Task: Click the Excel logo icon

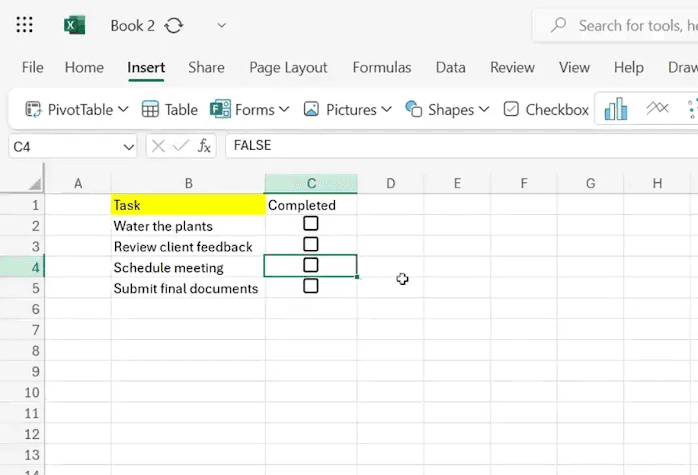Action: click(x=74, y=25)
